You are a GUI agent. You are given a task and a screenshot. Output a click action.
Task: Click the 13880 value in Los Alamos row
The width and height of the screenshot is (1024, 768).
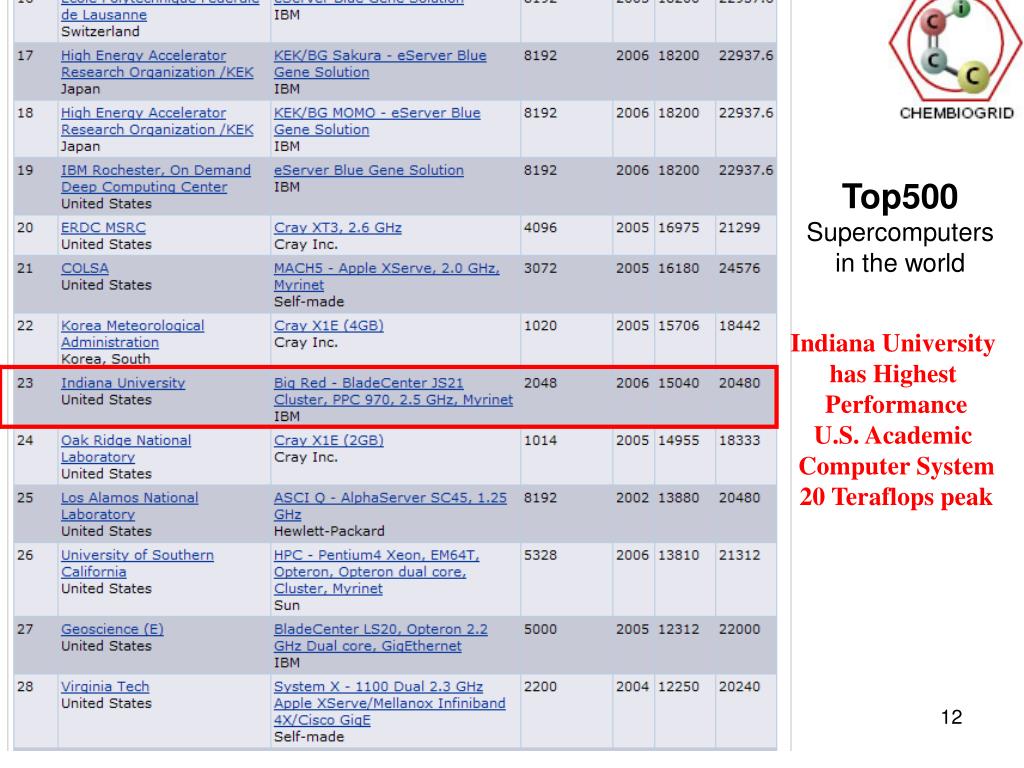(678, 498)
